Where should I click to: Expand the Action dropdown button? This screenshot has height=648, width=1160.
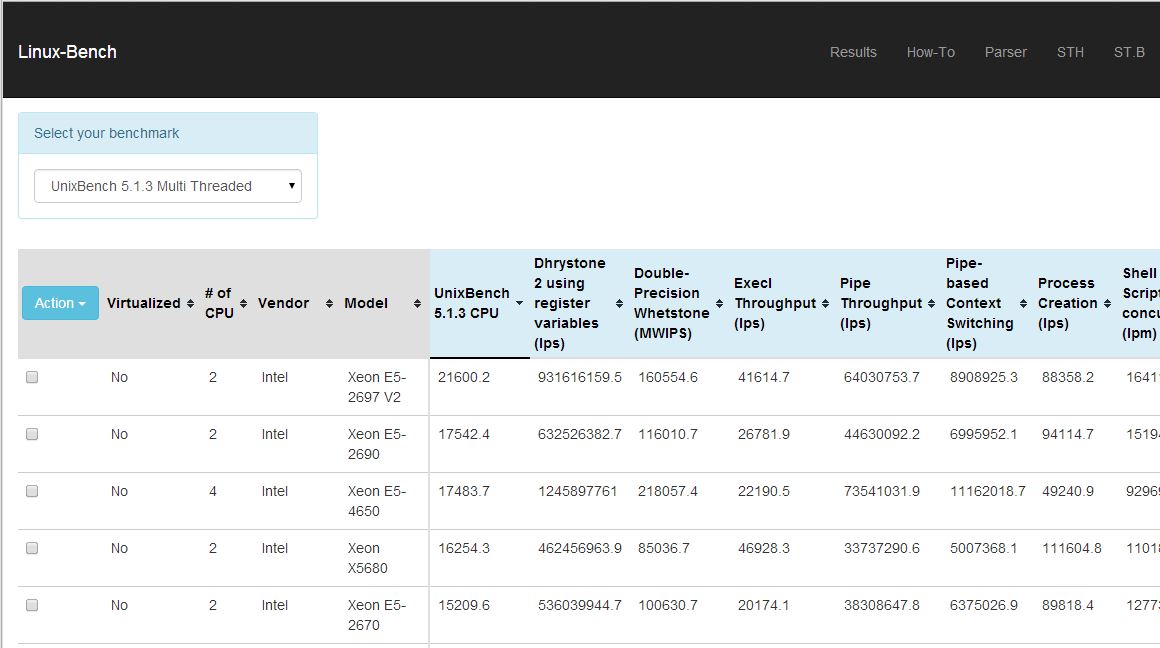[x=60, y=303]
